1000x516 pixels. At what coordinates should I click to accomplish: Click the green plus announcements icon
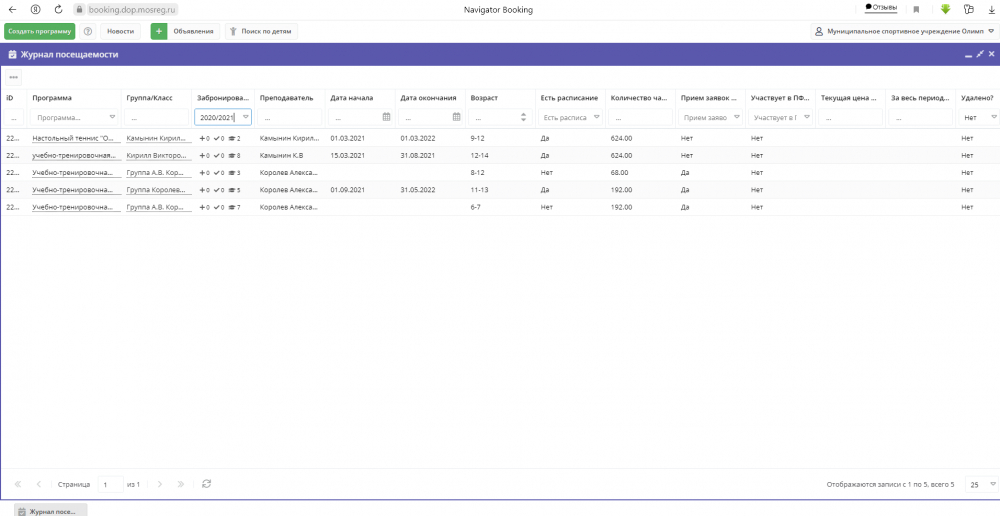point(159,31)
